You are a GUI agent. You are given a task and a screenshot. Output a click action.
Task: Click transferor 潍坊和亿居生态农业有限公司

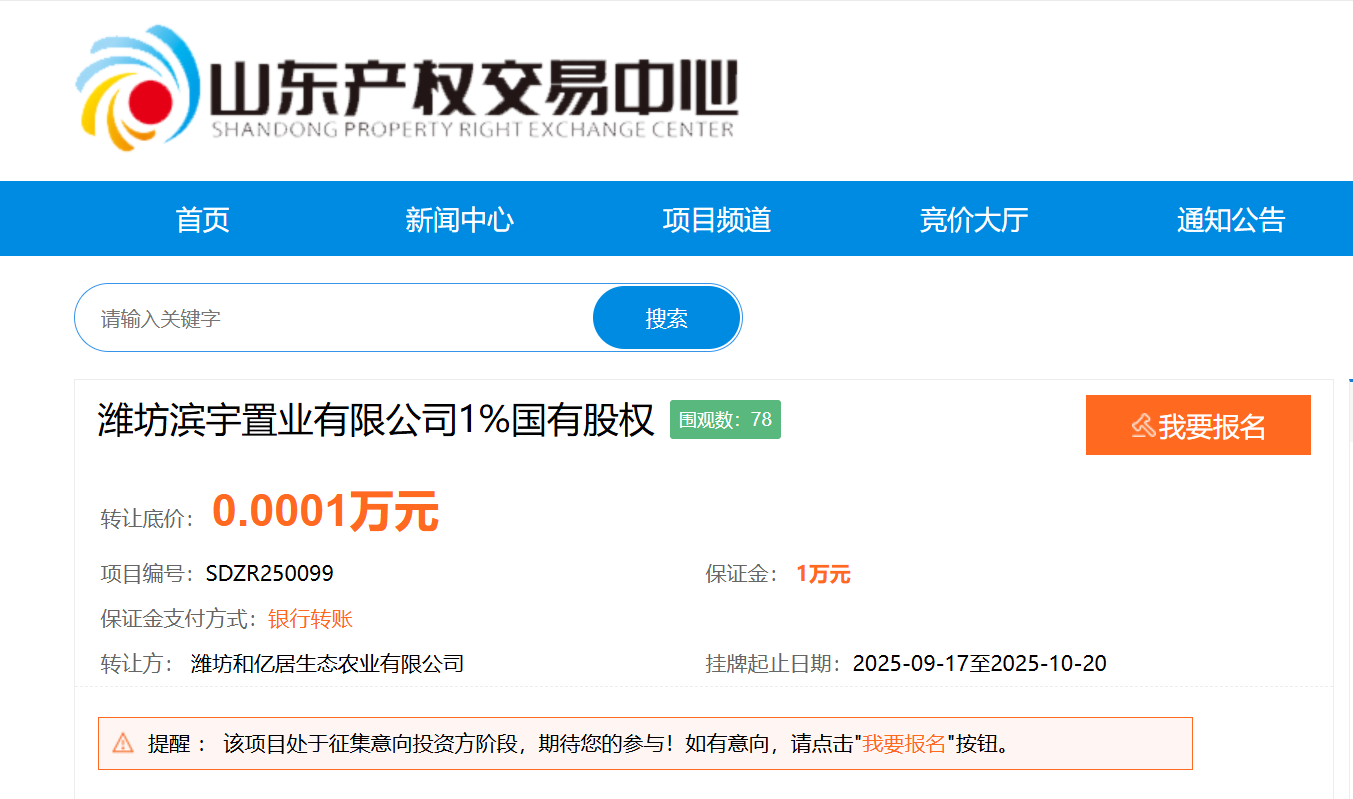click(x=327, y=663)
